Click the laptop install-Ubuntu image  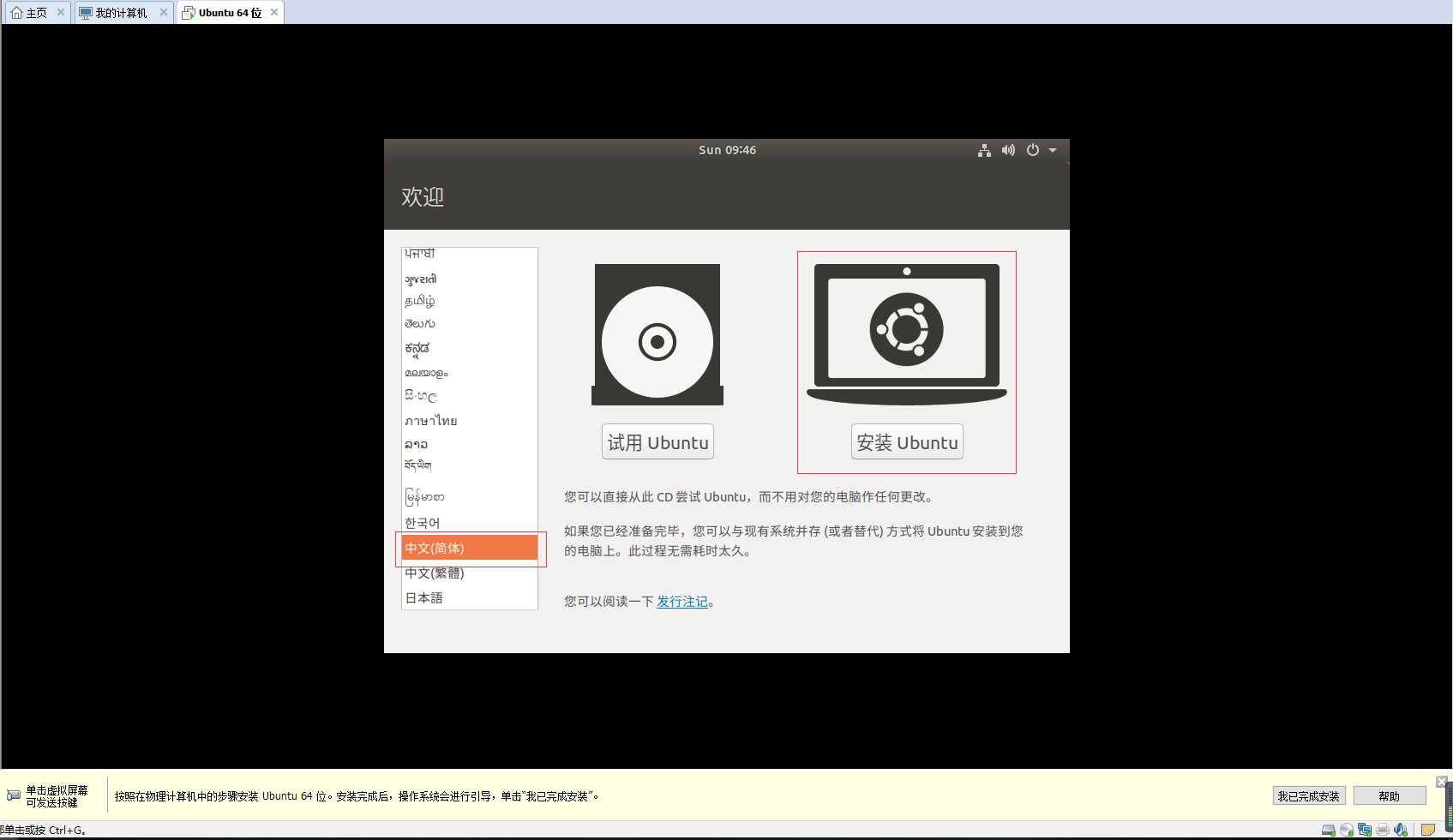[x=907, y=333]
